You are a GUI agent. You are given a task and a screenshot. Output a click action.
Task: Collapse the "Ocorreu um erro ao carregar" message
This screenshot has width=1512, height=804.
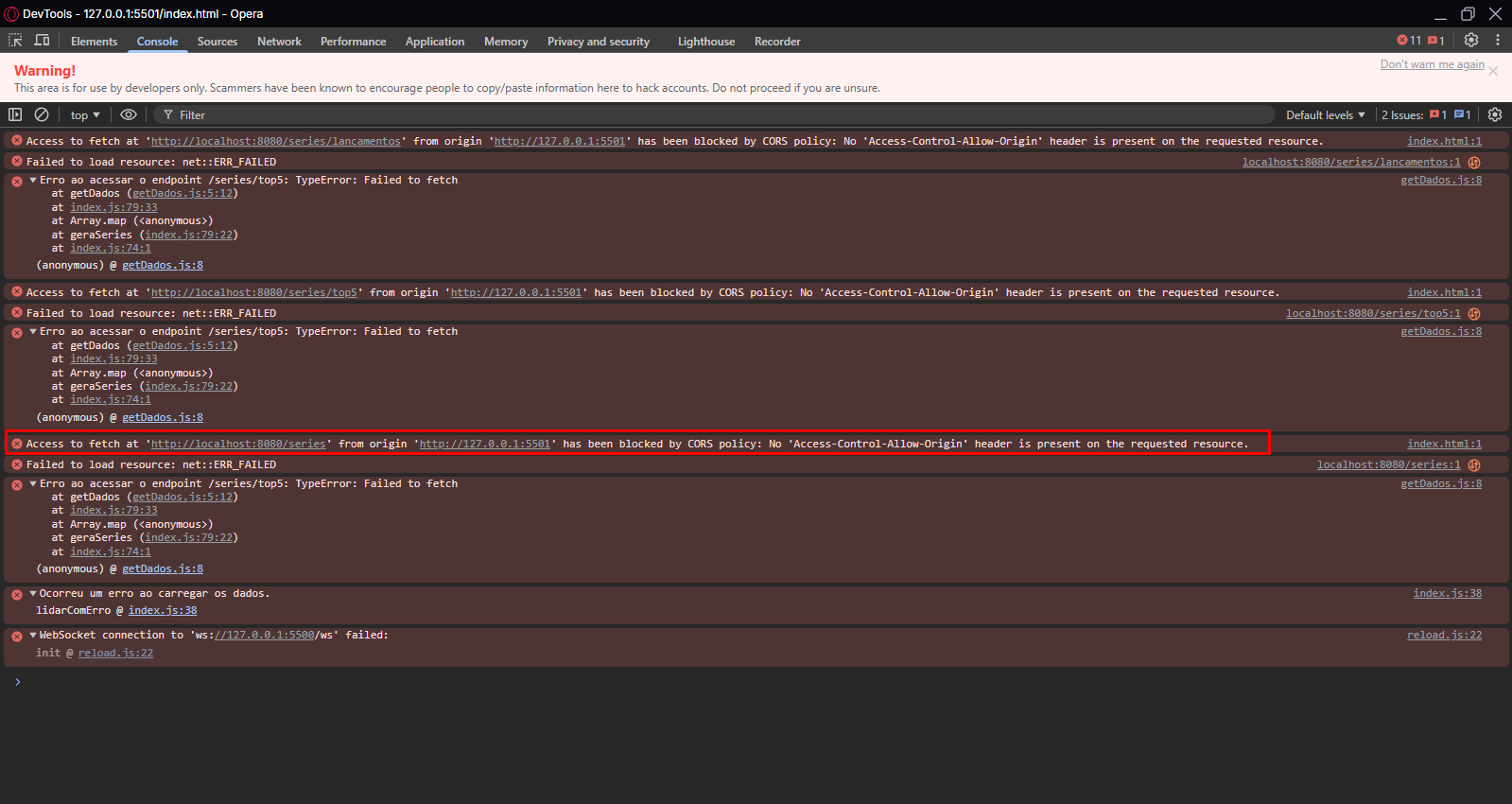tap(33, 593)
